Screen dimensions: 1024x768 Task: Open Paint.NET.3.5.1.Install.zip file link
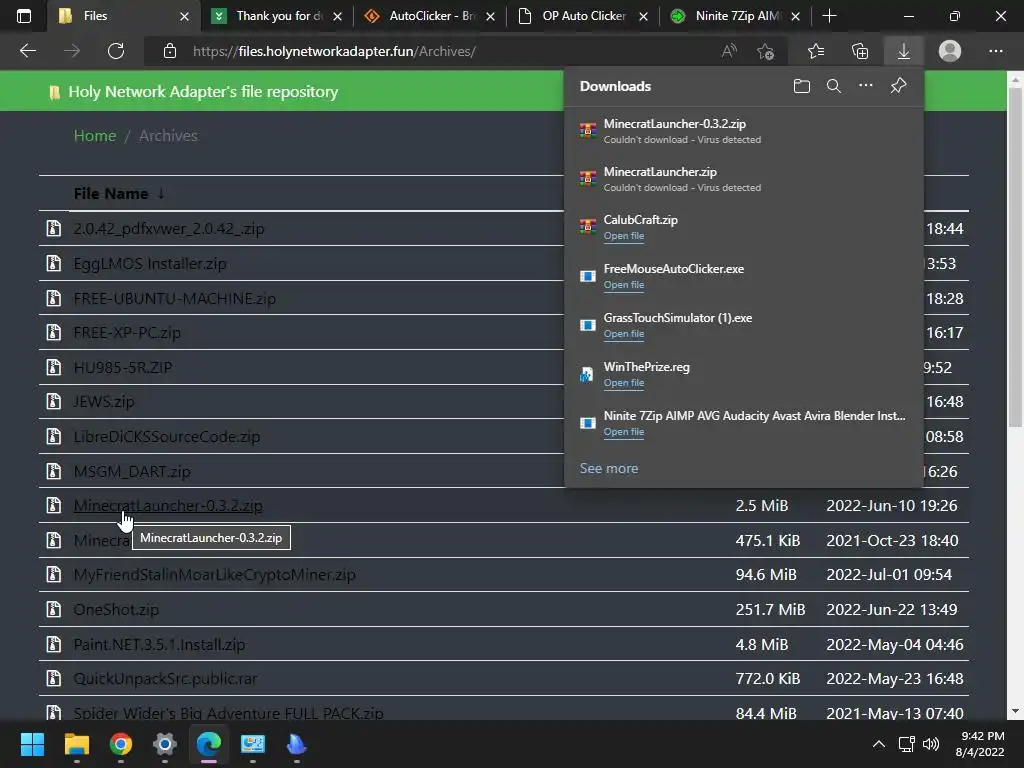(x=159, y=645)
